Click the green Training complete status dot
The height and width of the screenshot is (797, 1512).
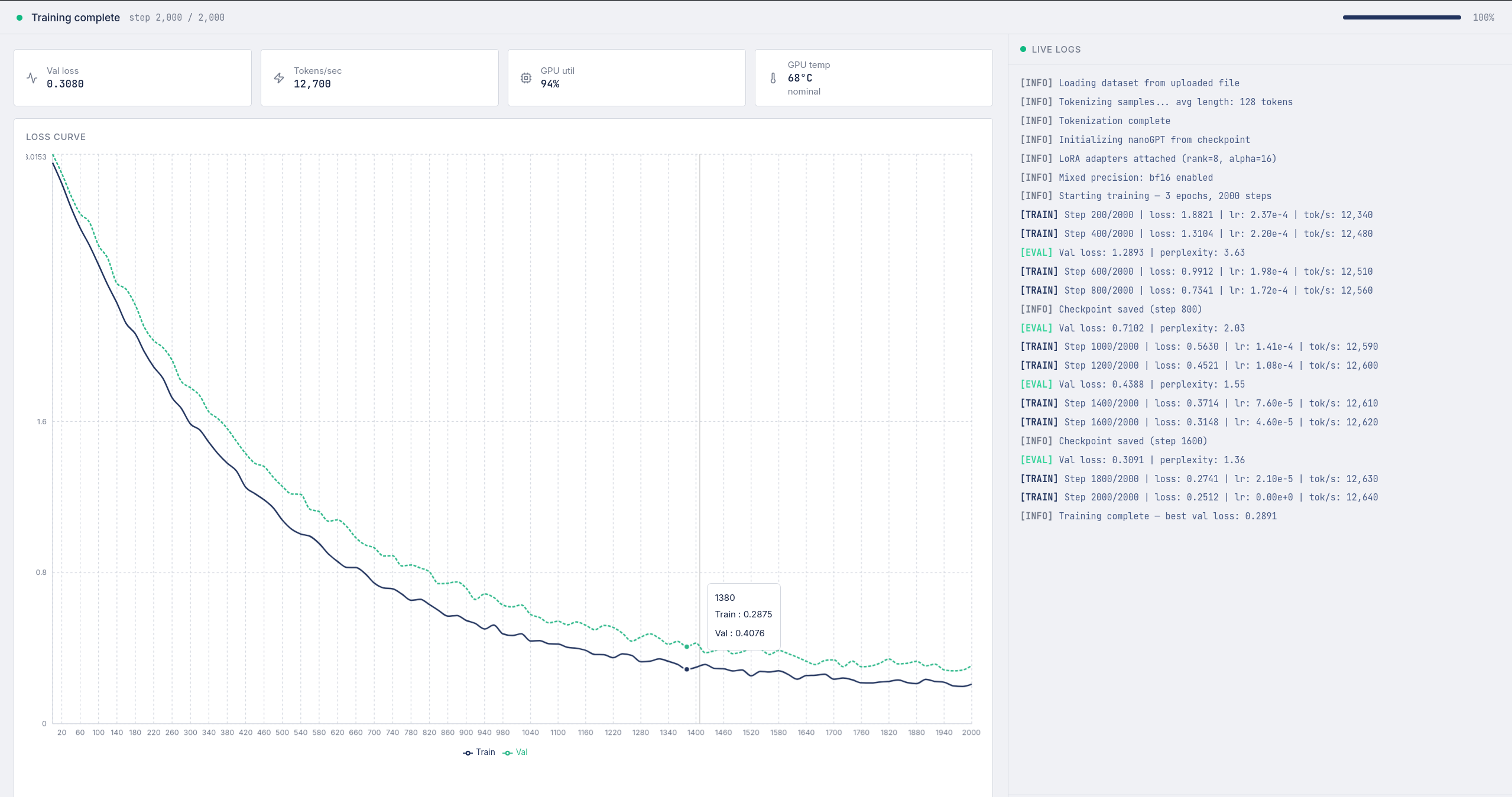coord(20,18)
